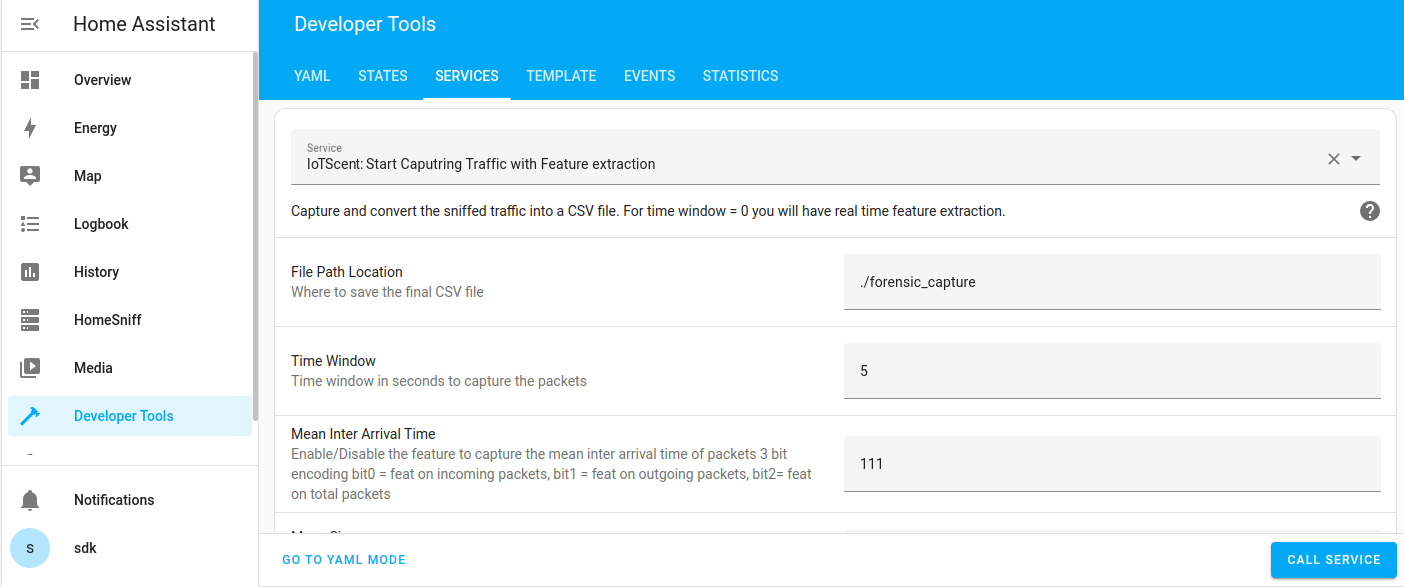Collapse the sidebar with the menu icon
The height and width of the screenshot is (587, 1404).
click(30, 24)
